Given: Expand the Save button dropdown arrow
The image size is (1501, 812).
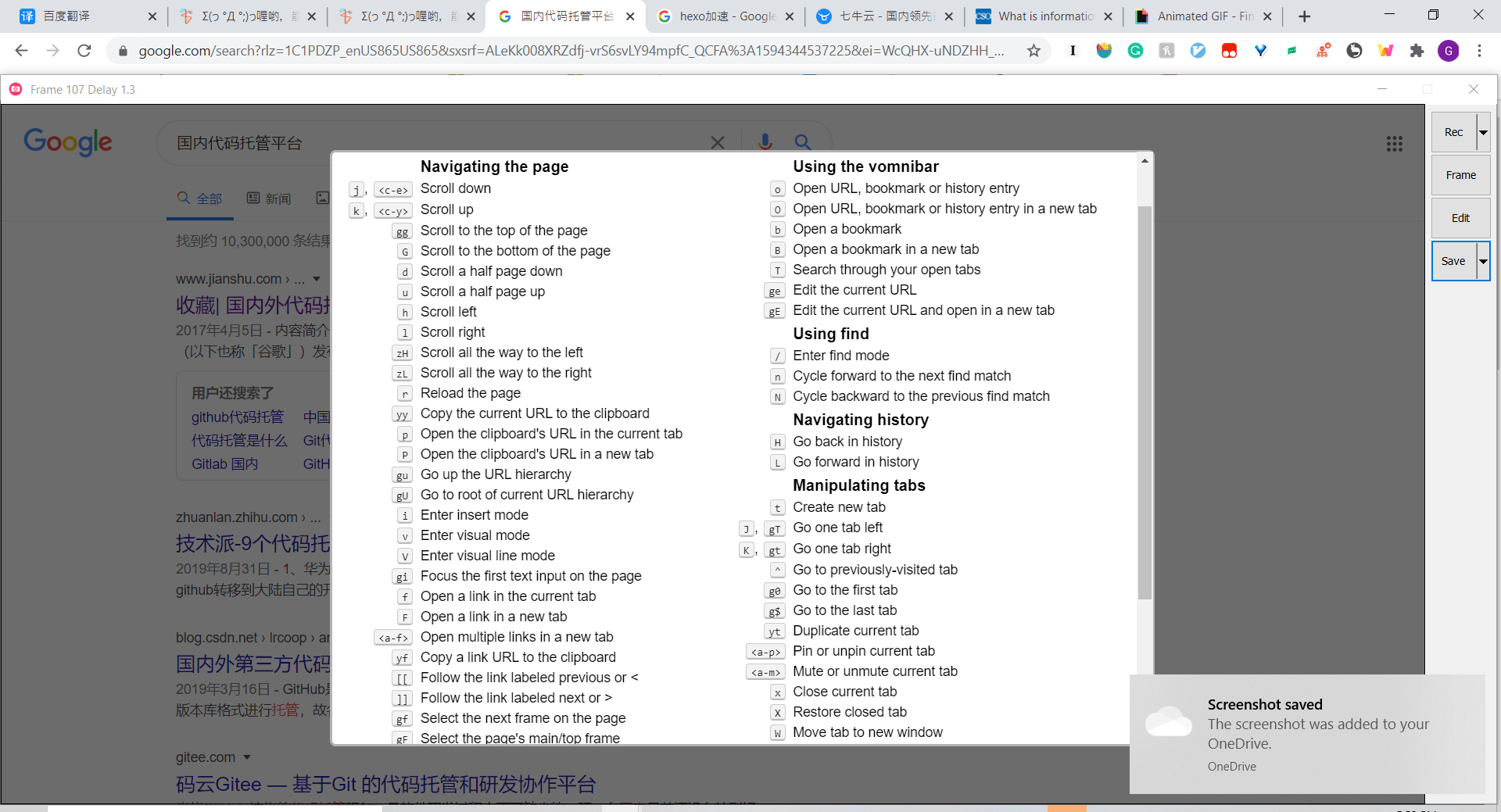Looking at the screenshot, I should point(1483,261).
